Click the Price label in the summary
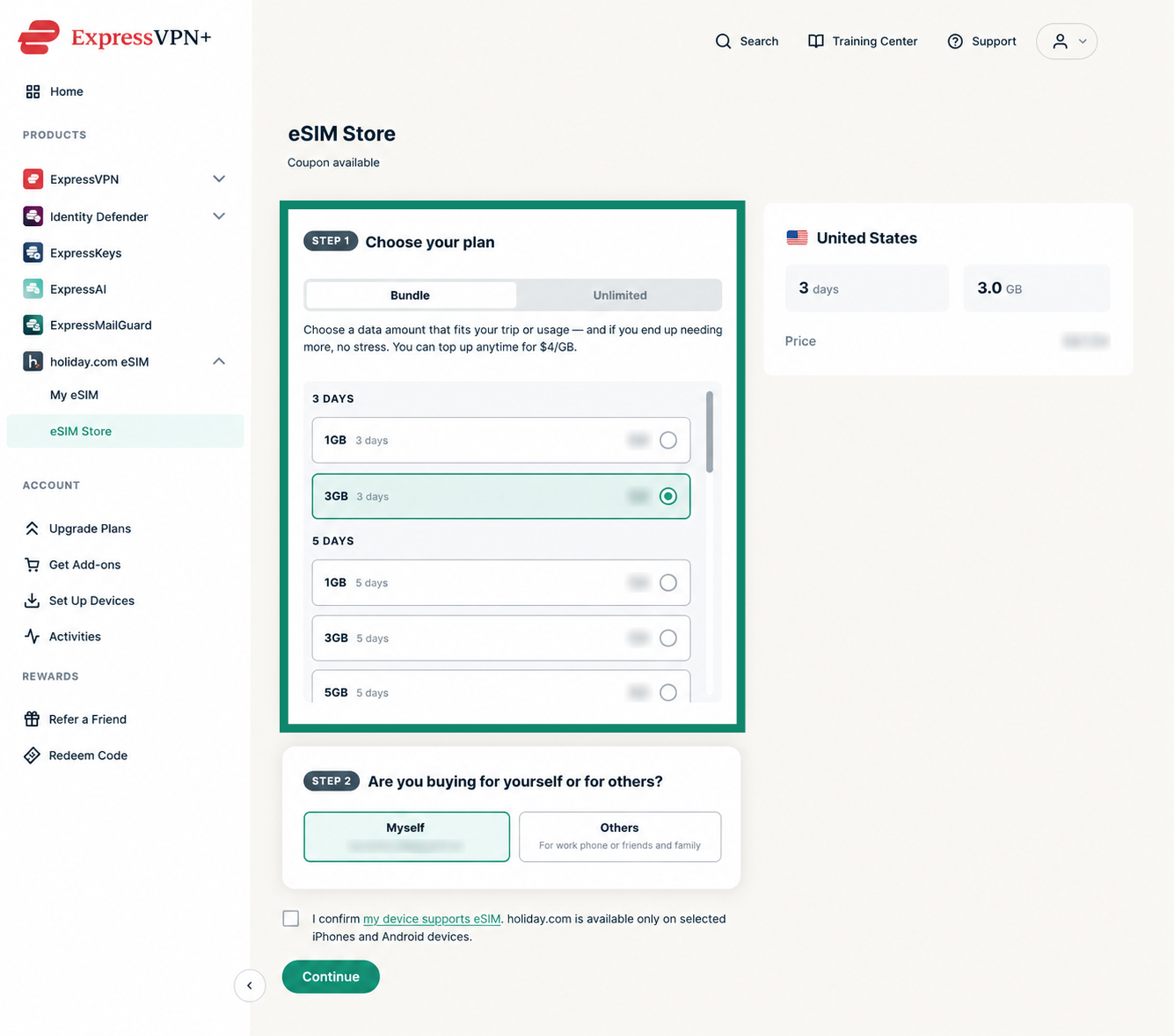This screenshot has width=1174, height=1036. click(x=800, y=341)
